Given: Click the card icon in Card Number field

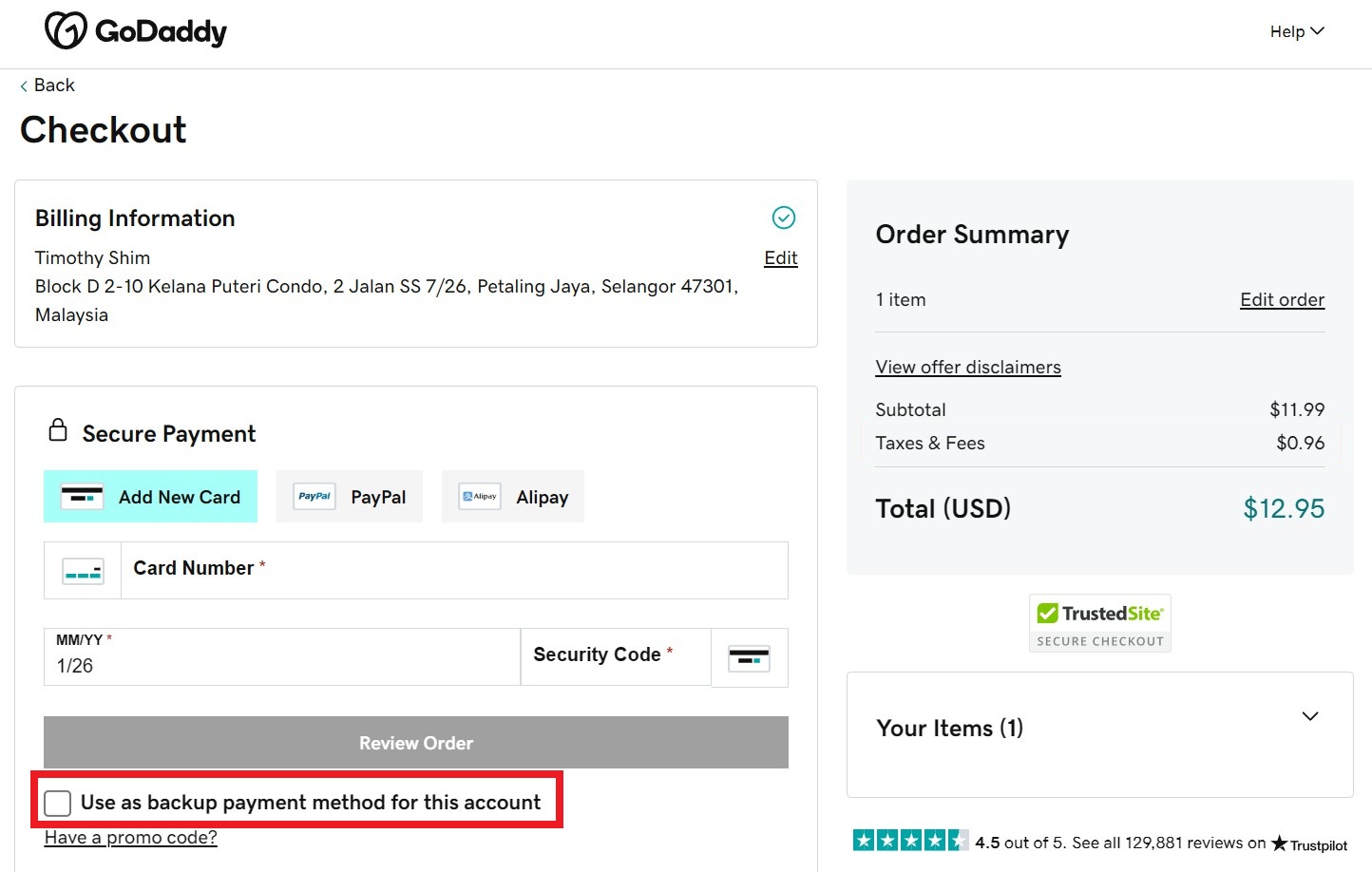Looking at the screenshot, I should click(x=82, y=570).
